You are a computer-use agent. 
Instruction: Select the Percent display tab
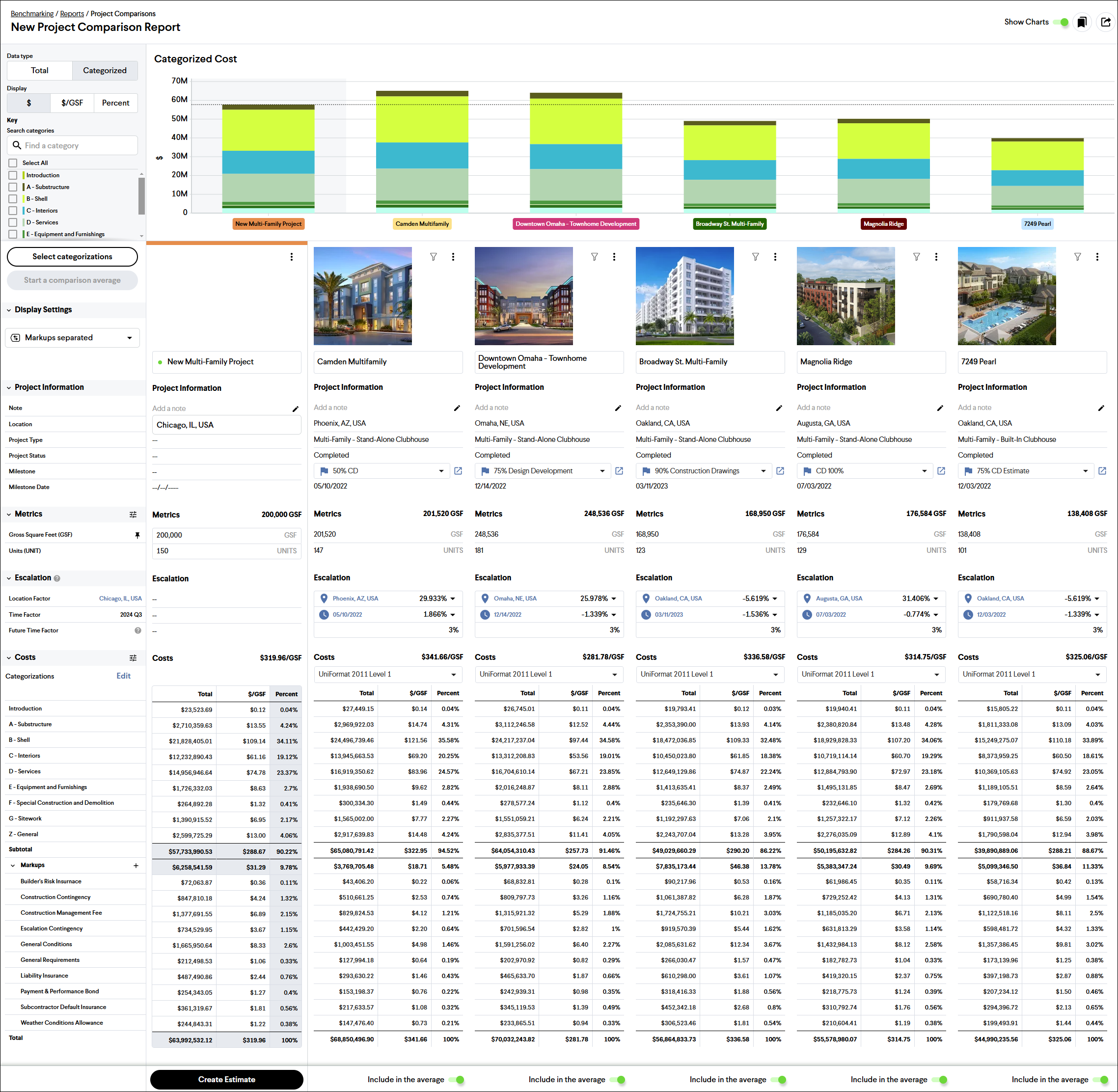tap(115, 103)
